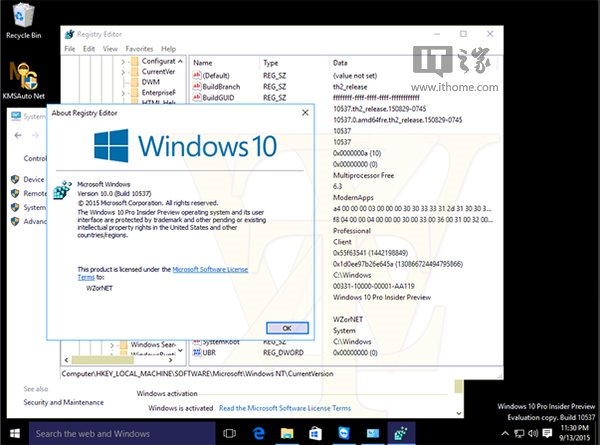
Task: Expand the CurrentVer tree node
Action: [x=123, y=72]
